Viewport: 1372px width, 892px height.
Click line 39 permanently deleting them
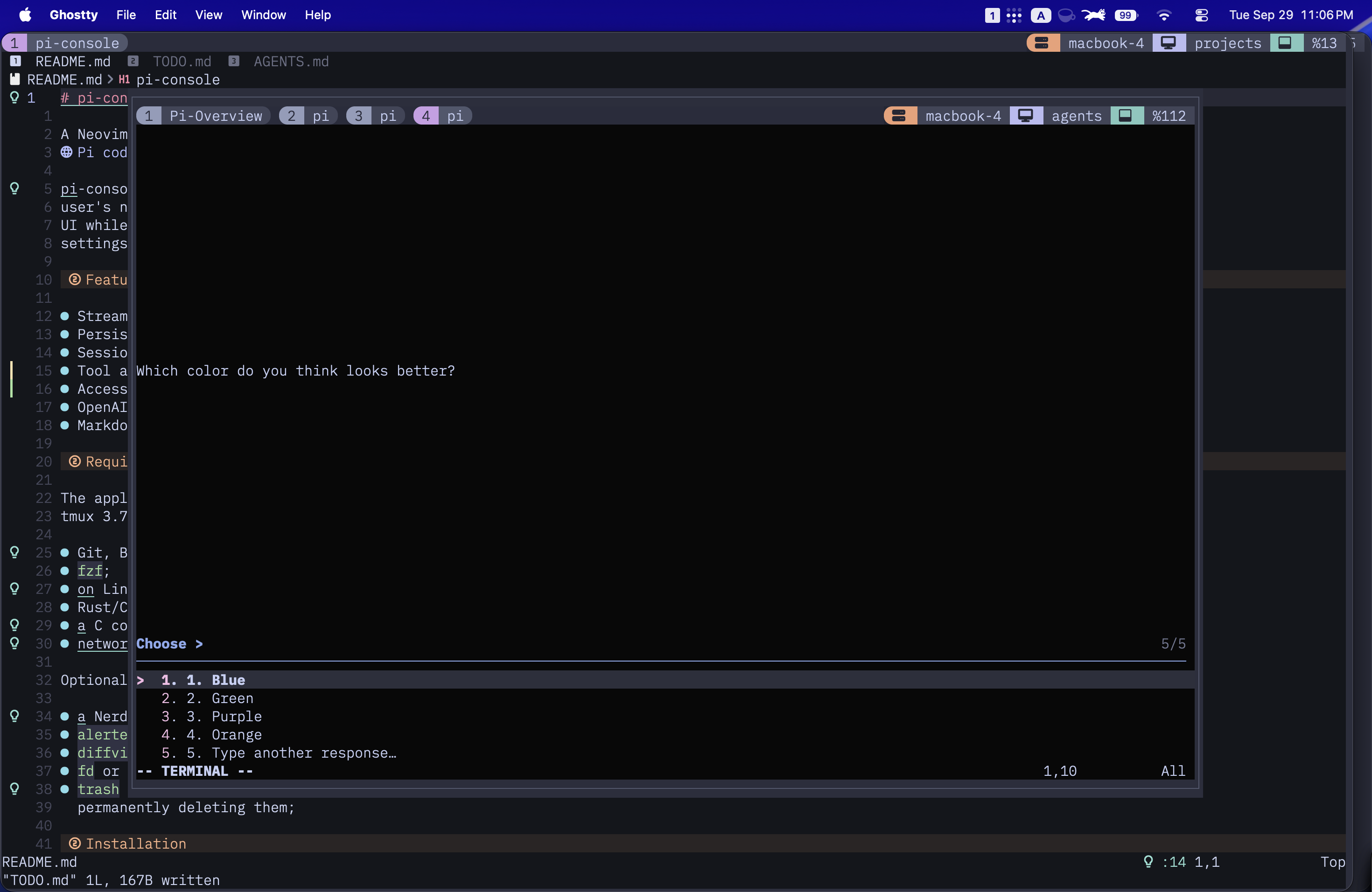point(186,807)
